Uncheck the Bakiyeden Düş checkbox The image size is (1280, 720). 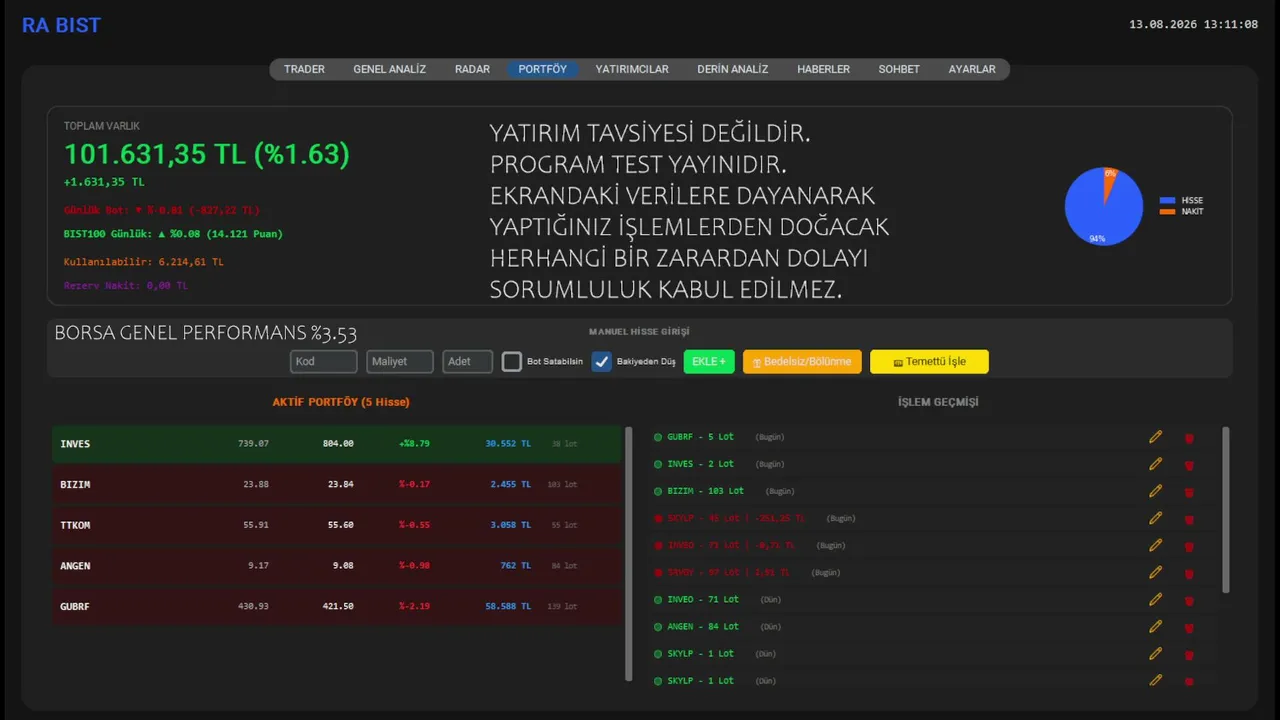601,362
